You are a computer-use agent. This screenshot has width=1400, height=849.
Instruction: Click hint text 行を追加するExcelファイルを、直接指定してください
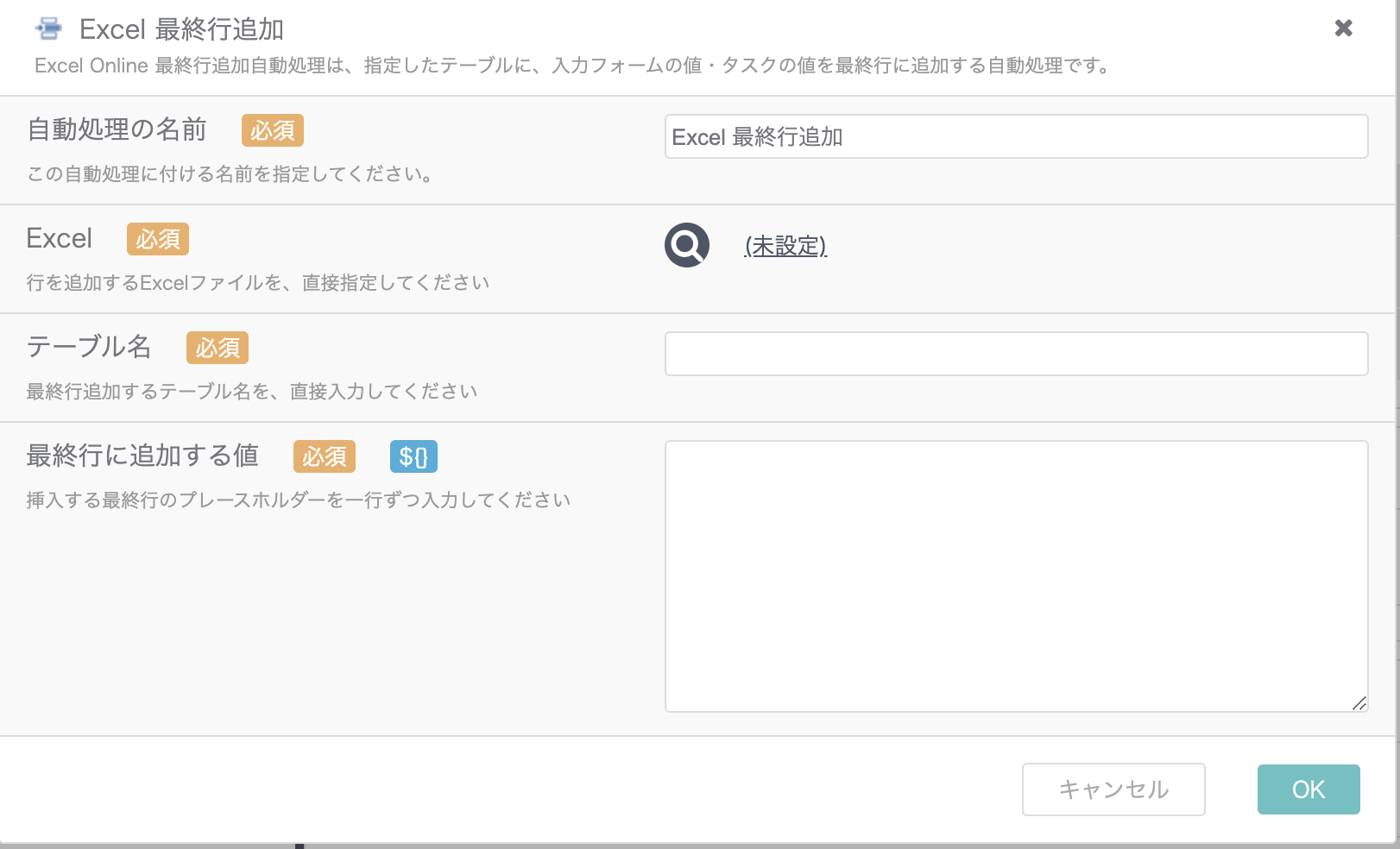tap(258, 283)
